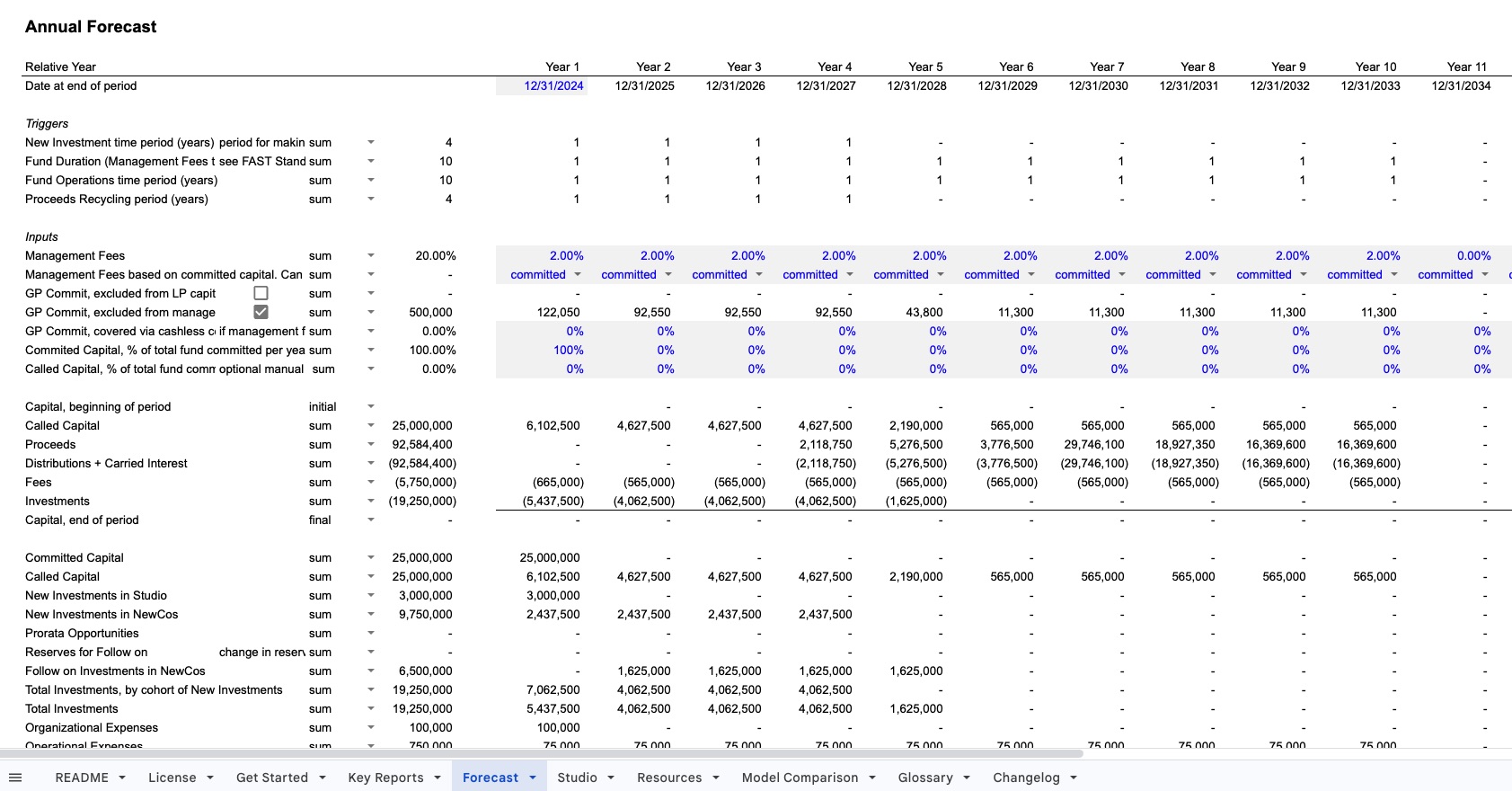
Task: Open aggregation dropdown for Capital, beginning of period
Action: click(x=371, y=406)
